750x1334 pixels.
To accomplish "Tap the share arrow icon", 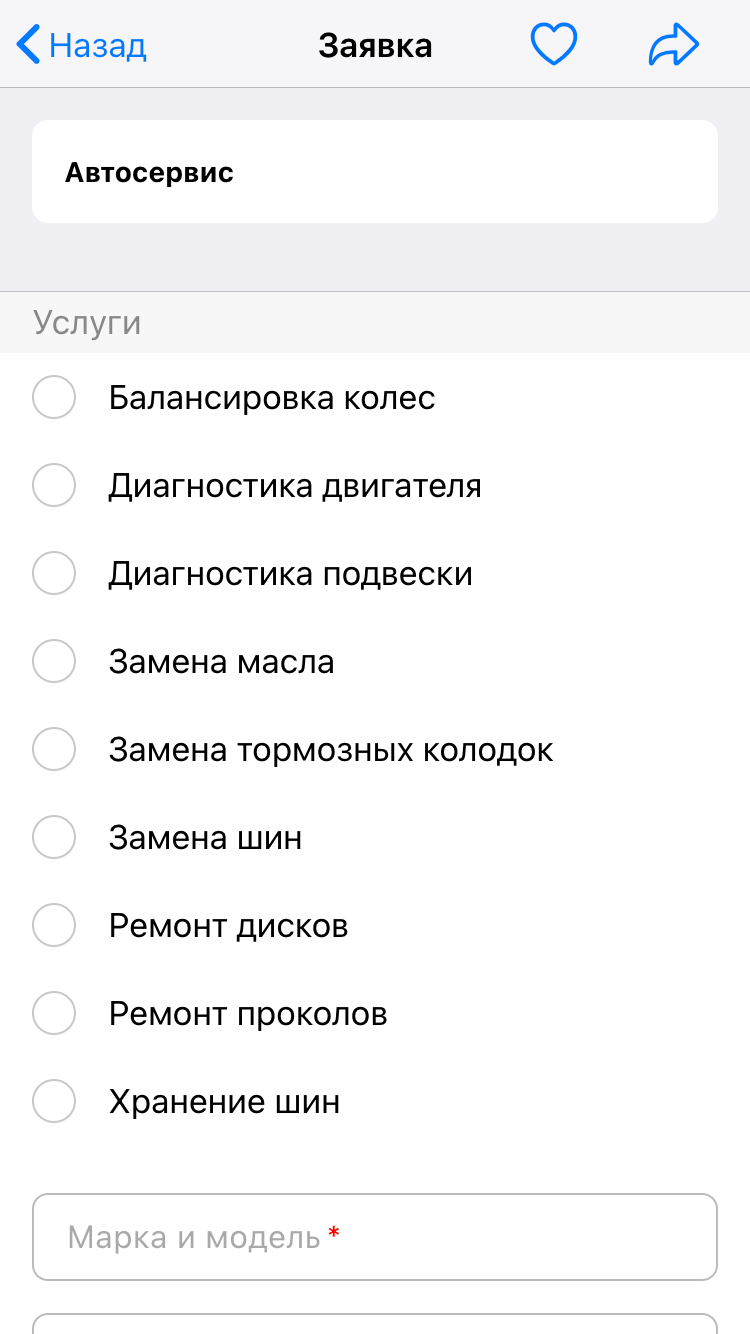I will click(x=673, y=45).
